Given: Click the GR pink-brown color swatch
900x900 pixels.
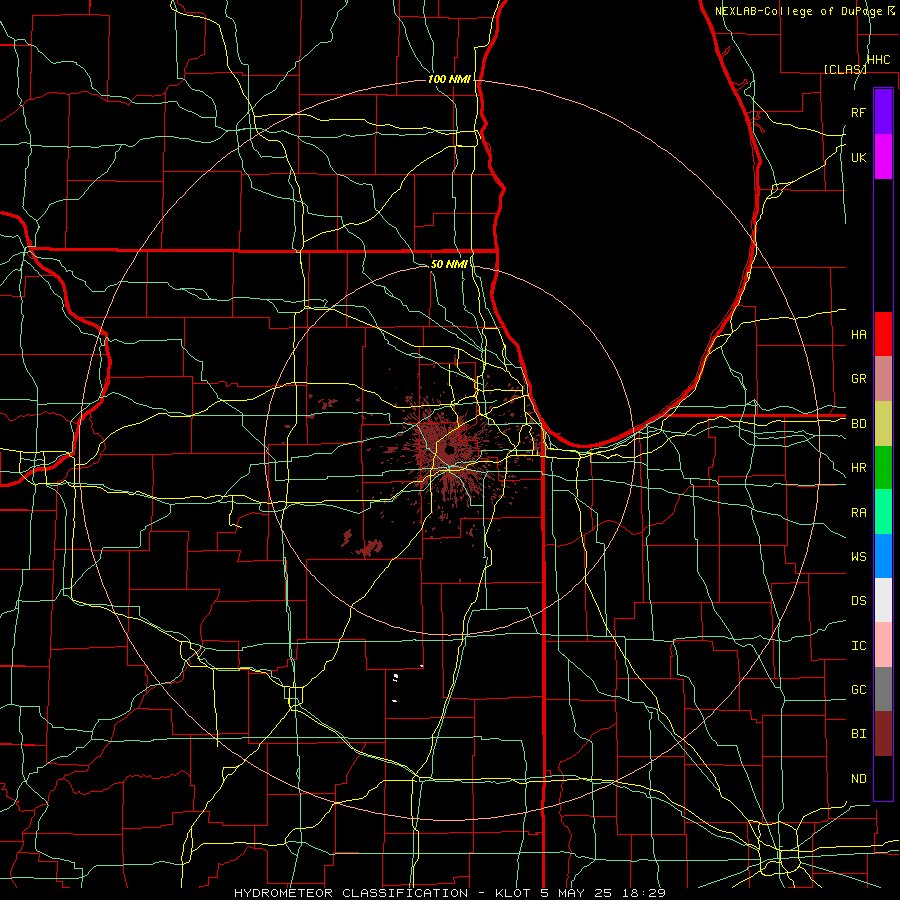Looking at the screenshot, I should pos(883,378).
